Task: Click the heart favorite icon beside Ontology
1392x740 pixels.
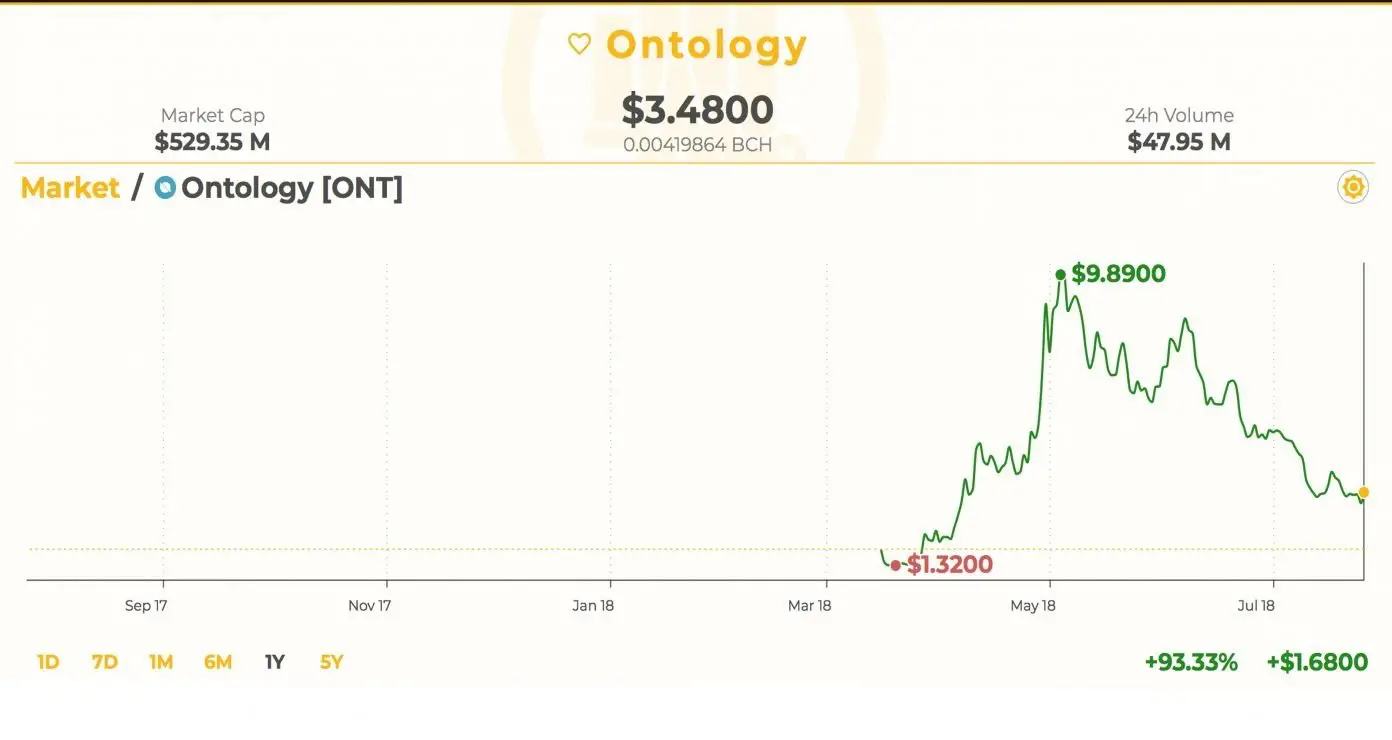Action: 579,44
